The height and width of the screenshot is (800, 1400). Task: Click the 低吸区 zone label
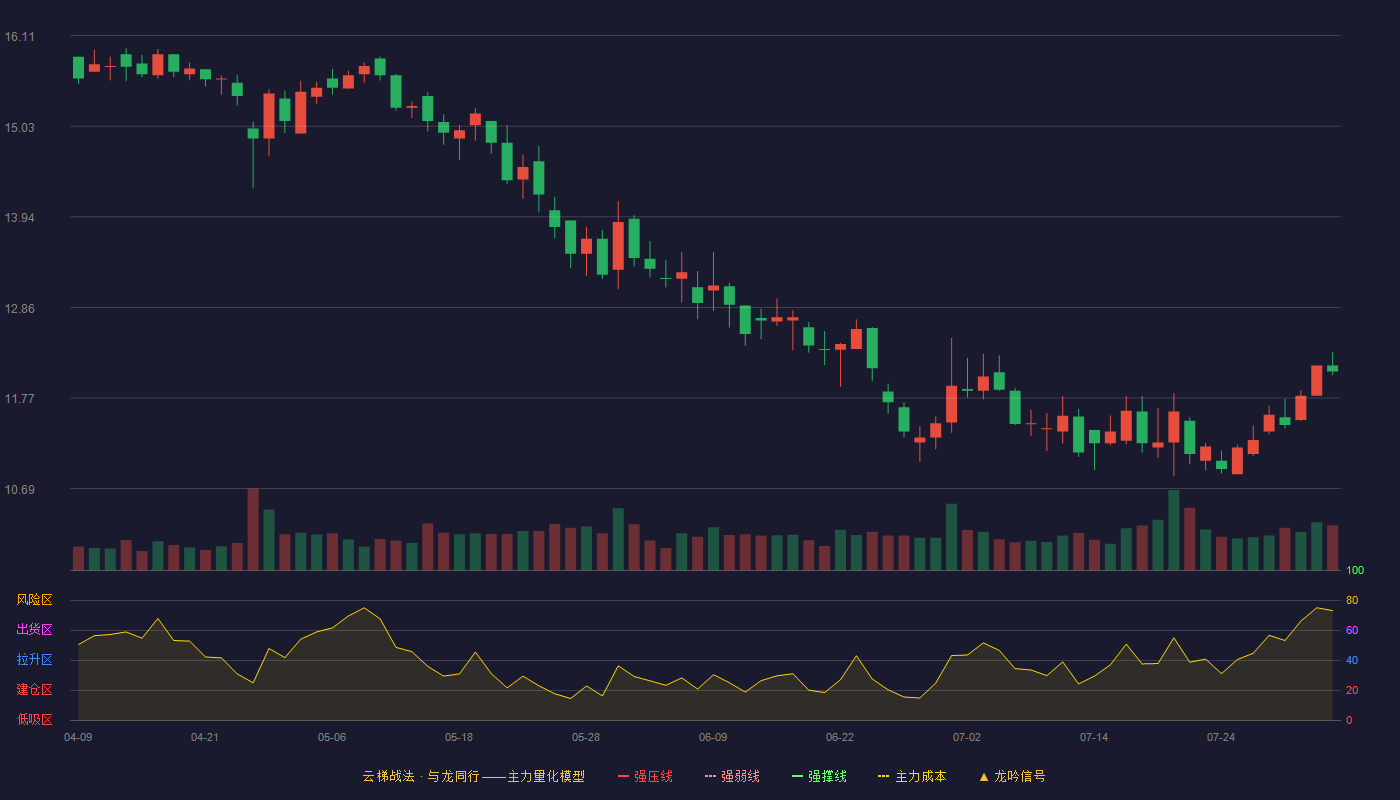pyautogui.click(x=34, y=719)
